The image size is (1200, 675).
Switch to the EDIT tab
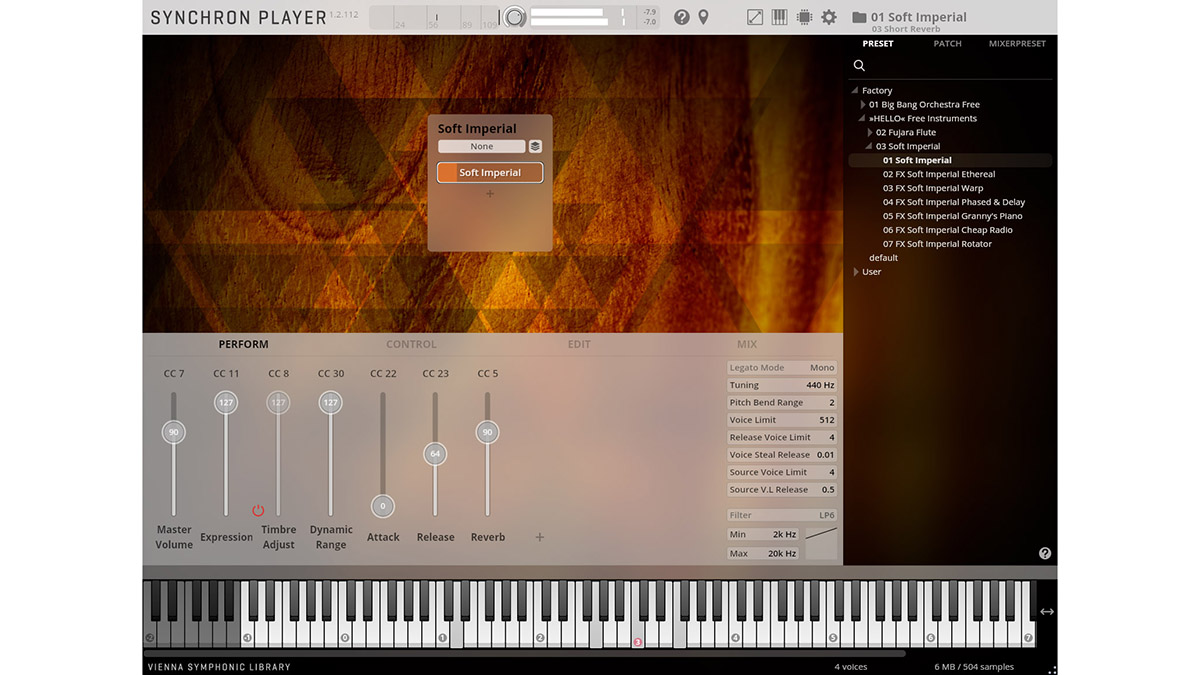(x=579, y=344)
